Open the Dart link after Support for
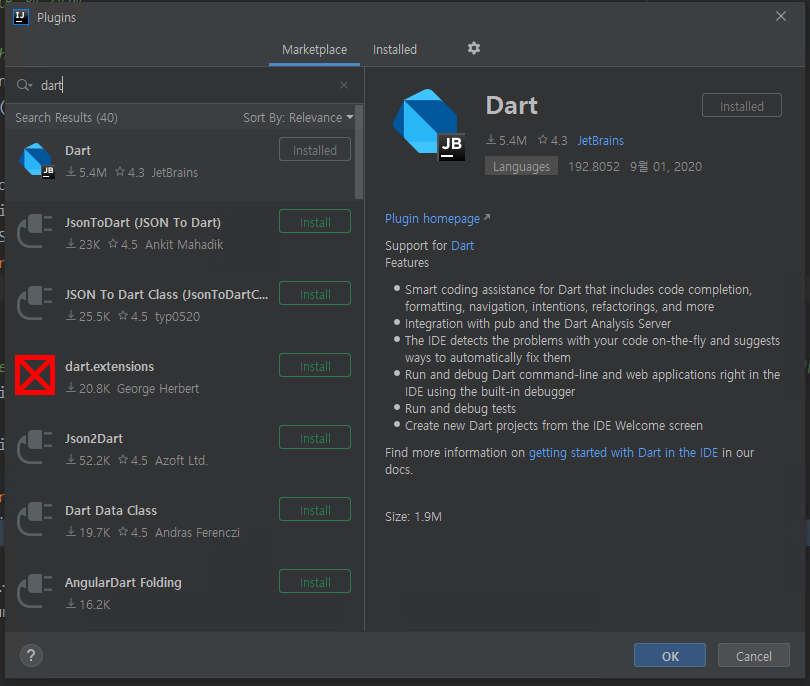810x686 pixels. coord(462,245)
